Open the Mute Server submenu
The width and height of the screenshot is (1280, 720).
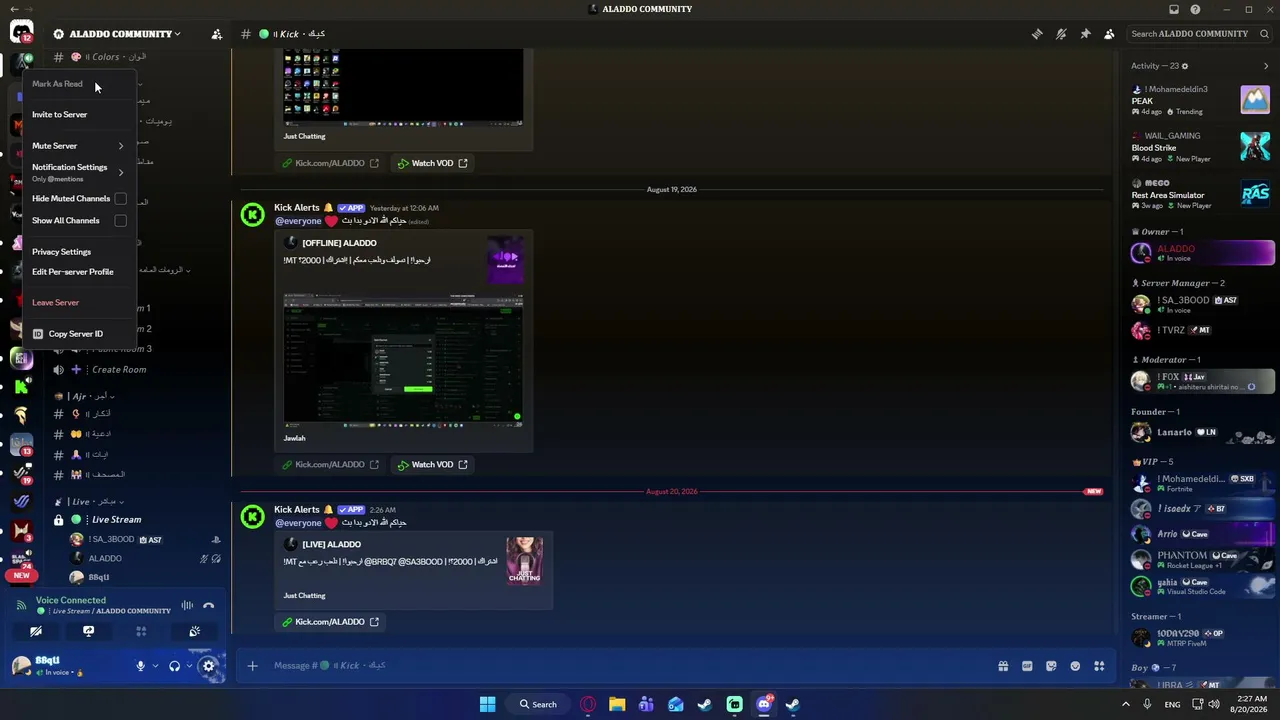[x=78, y=146]
